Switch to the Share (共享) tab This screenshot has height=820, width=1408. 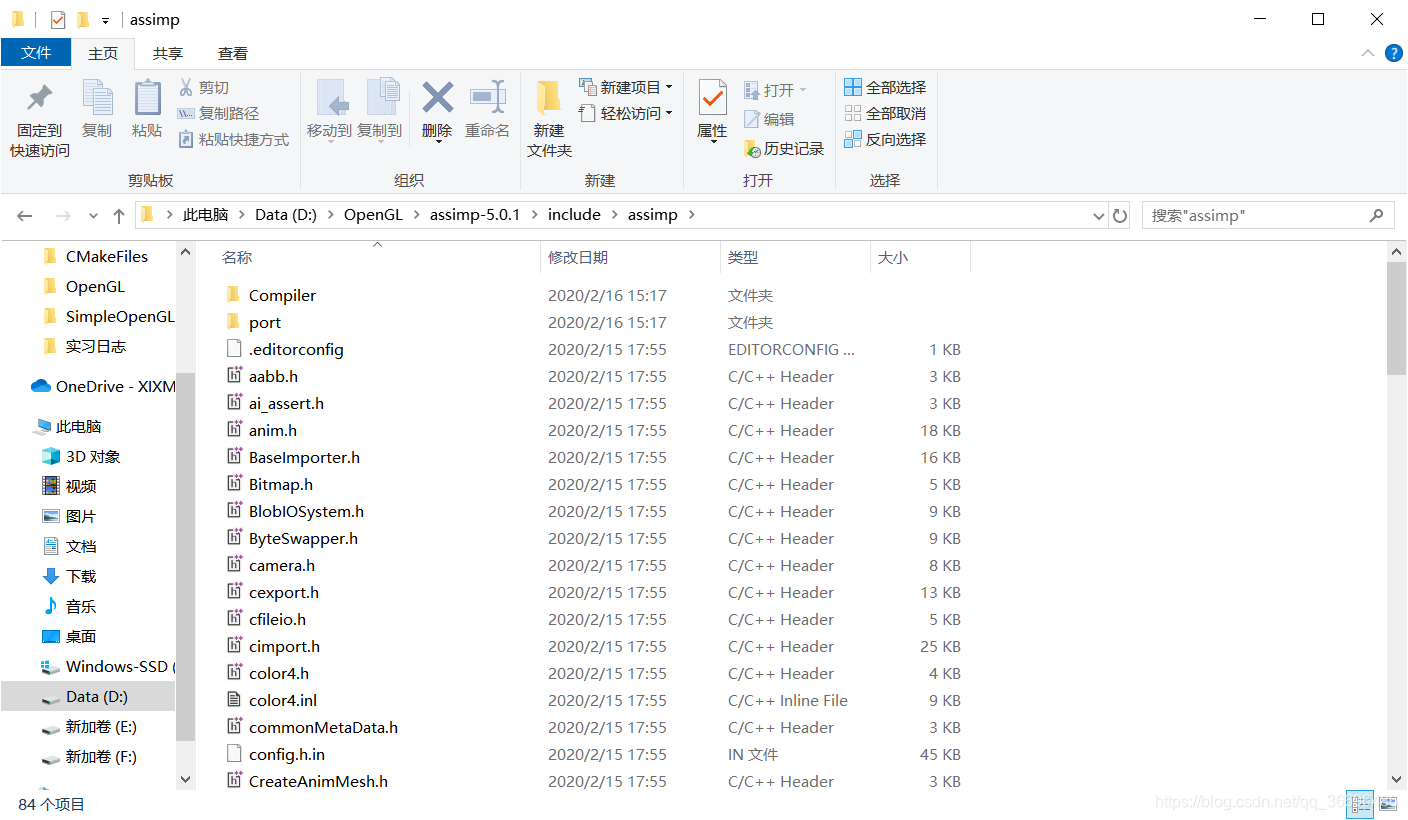(168, 53)
